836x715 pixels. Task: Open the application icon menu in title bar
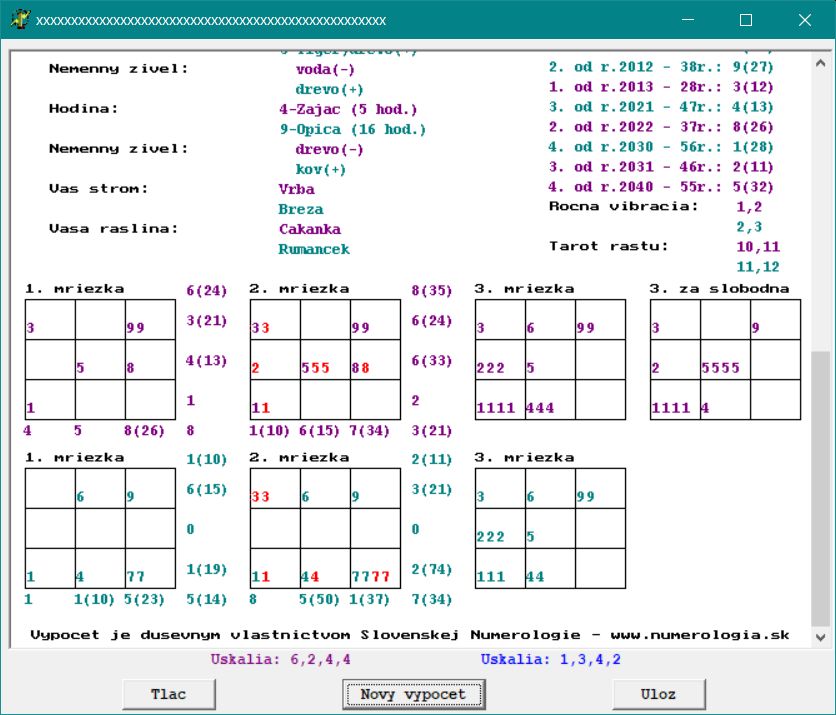tap(20, 20)
